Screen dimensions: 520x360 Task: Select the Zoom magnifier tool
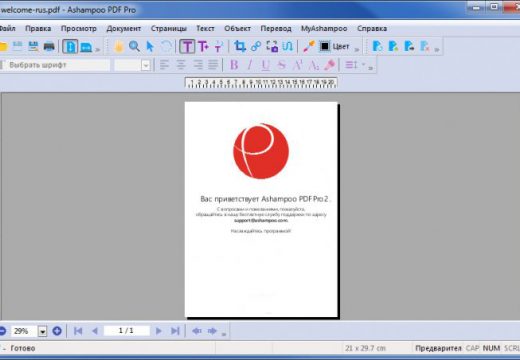tap(134, 46)
